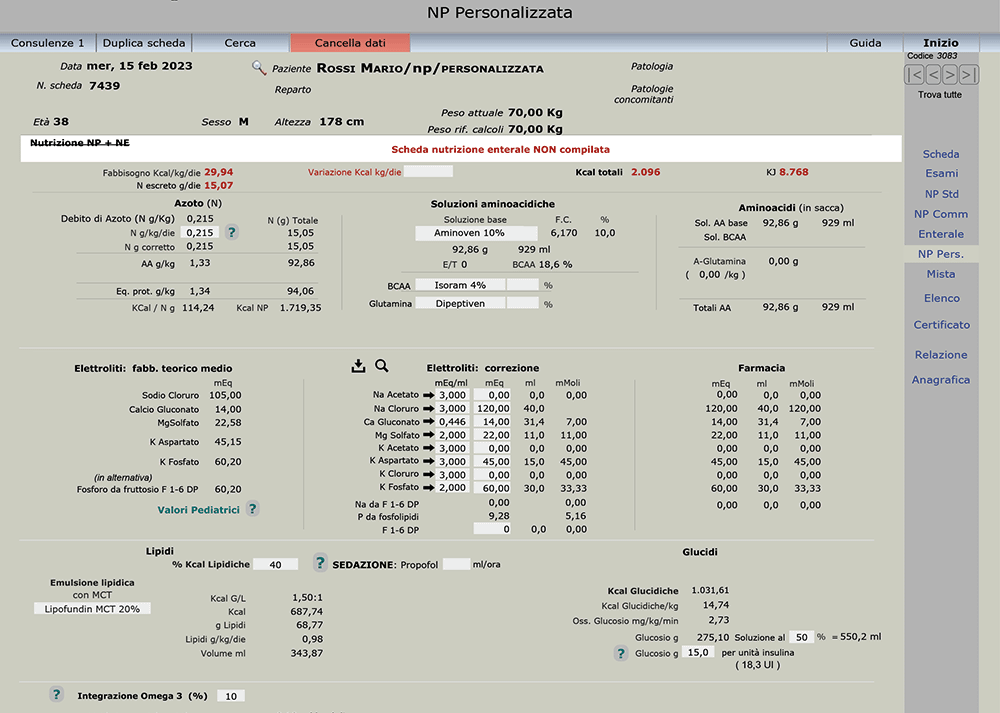This screenshot has height=713, width=1000.
Task: Click the Na Cloruro mEq field 120,00
Action: coord(492,409)
